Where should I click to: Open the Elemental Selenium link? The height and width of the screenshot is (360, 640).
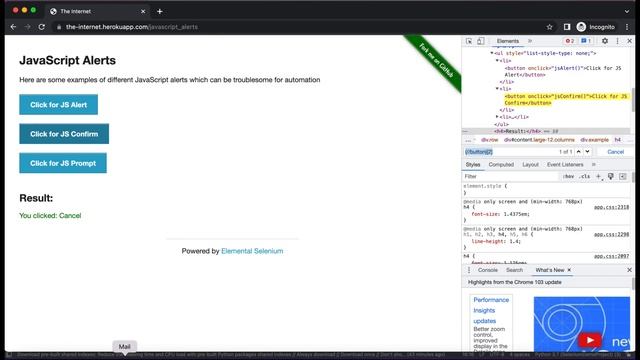point(252,251)
